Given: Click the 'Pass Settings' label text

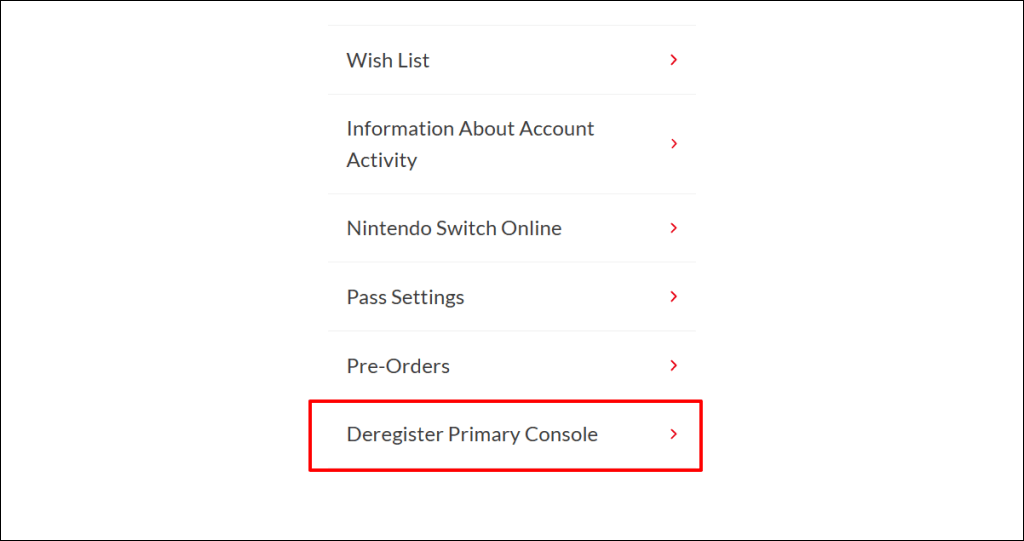Looking at the screenshot, I should pyautogui.click(x=405, y=297).
